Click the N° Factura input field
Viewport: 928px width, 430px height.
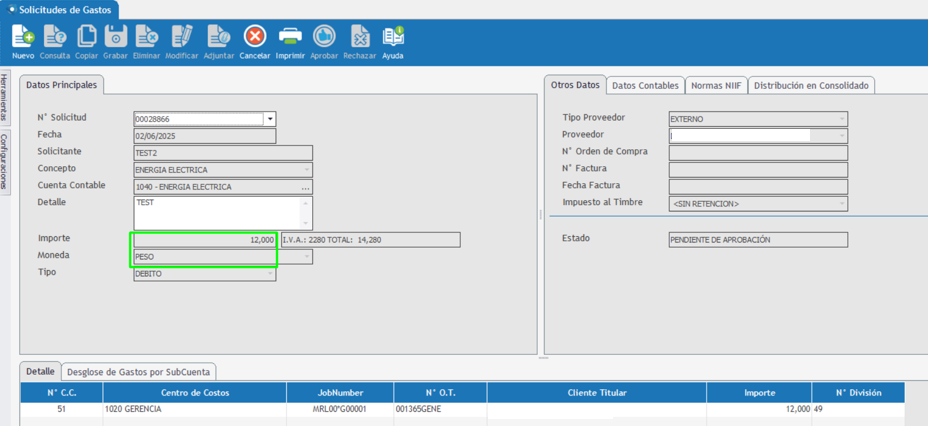(x=757, y=170)
